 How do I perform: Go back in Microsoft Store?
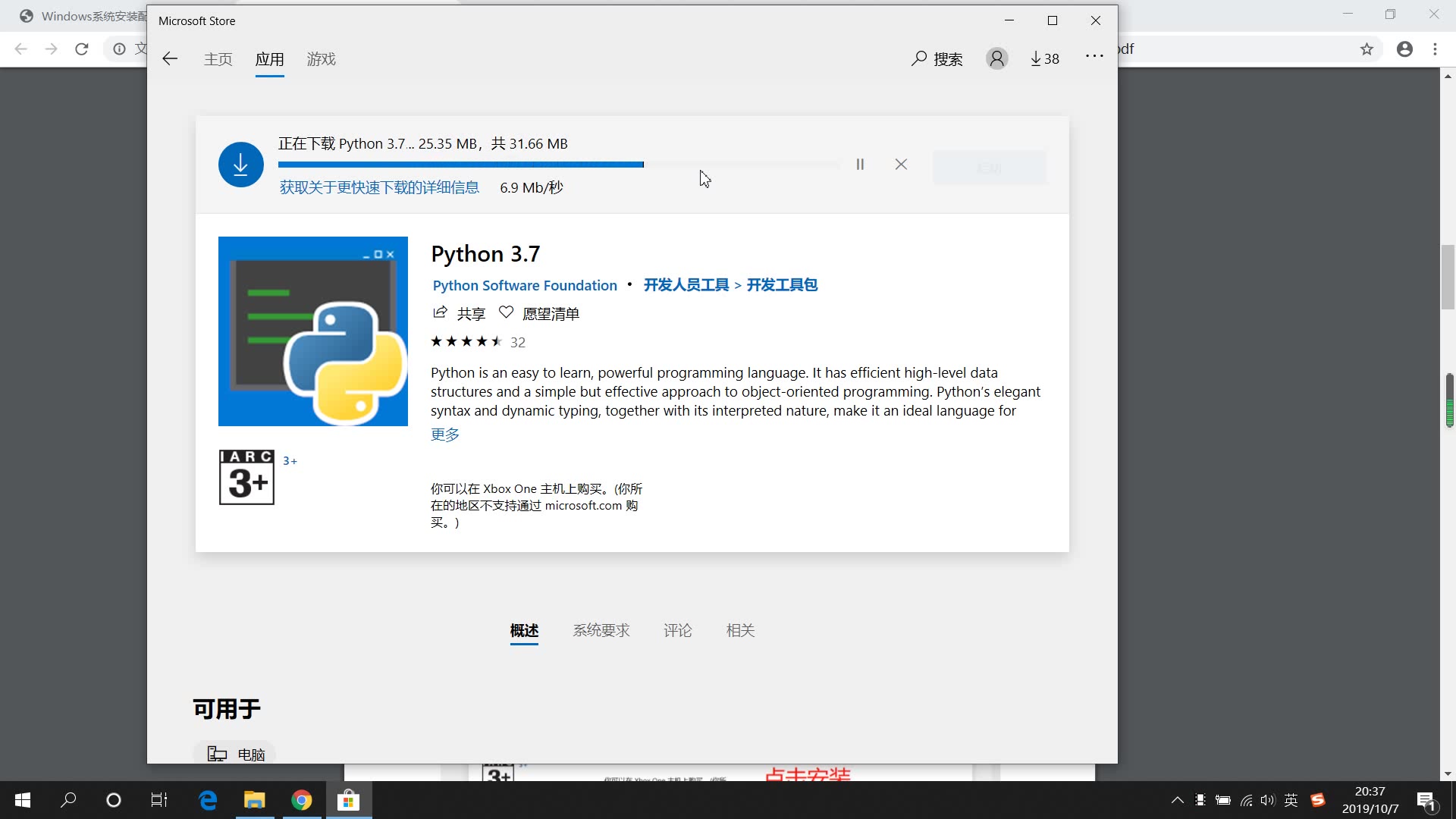tap(170, 59)
